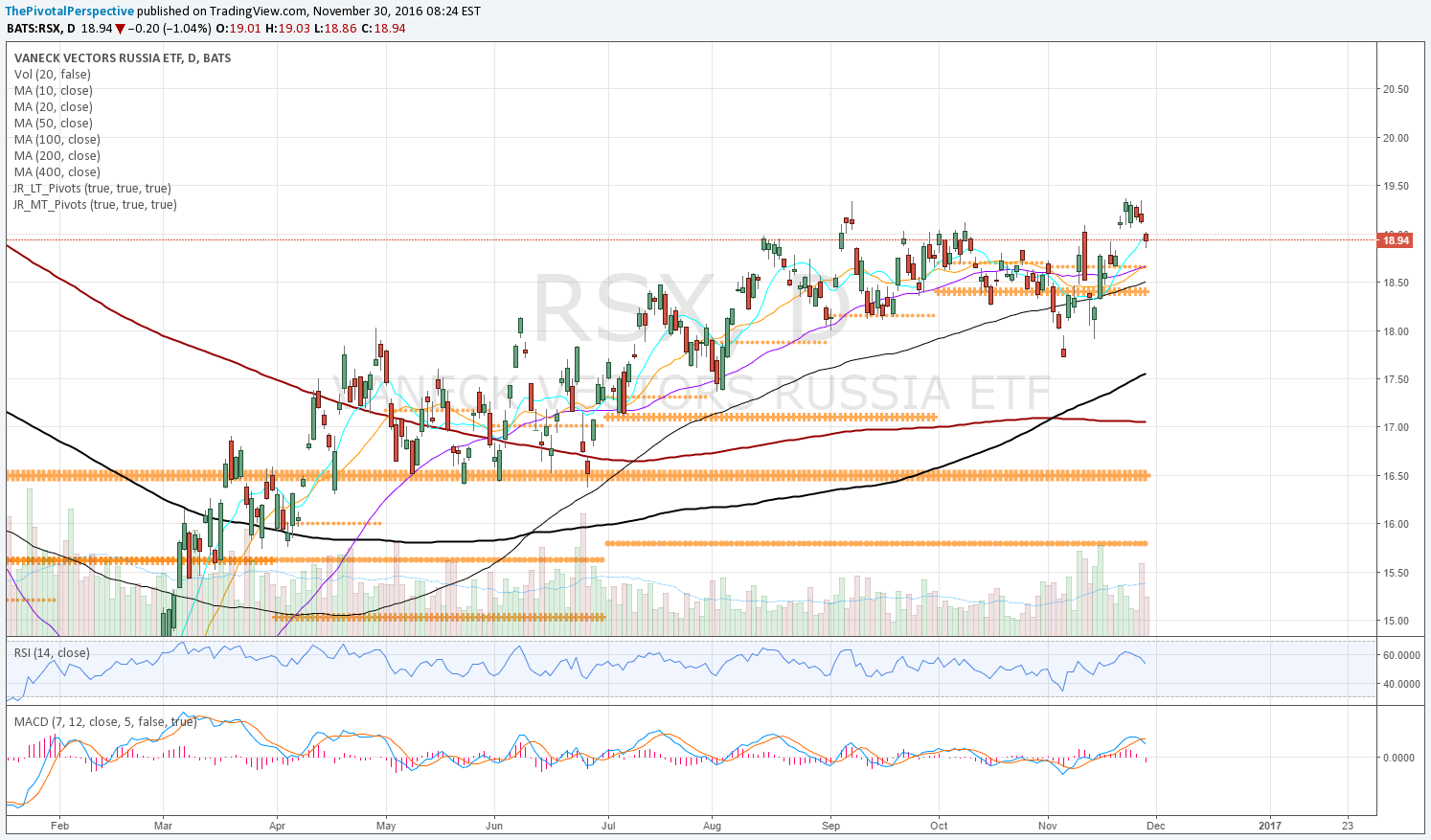Click the 17.00 price axis label

[1396, 427]
